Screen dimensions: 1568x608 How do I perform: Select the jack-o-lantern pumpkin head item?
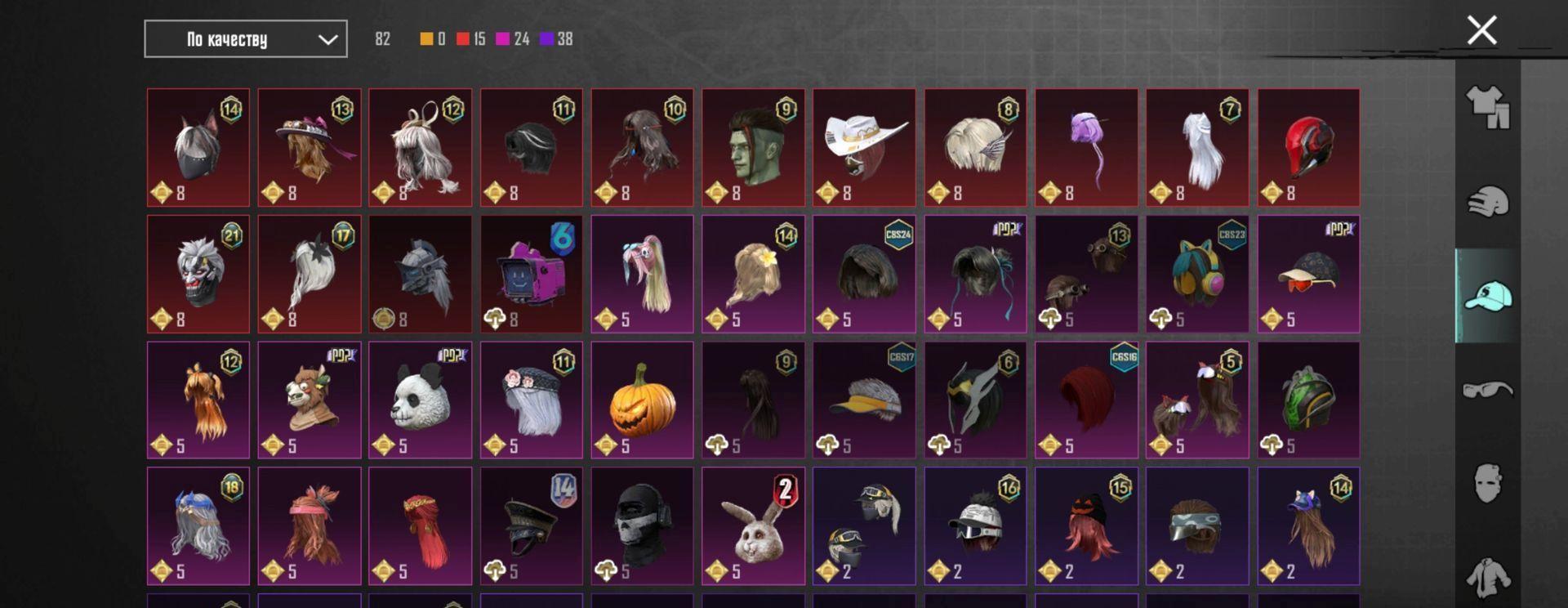pyautogui.click(x=642, y=400)
